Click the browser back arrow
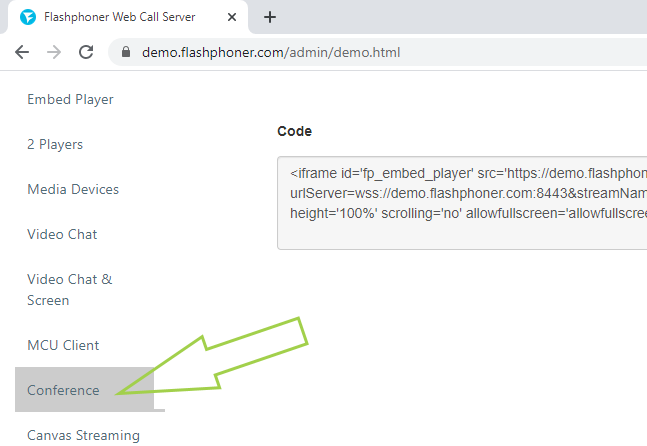Viewport: 647px width, 446px height. 22,52
